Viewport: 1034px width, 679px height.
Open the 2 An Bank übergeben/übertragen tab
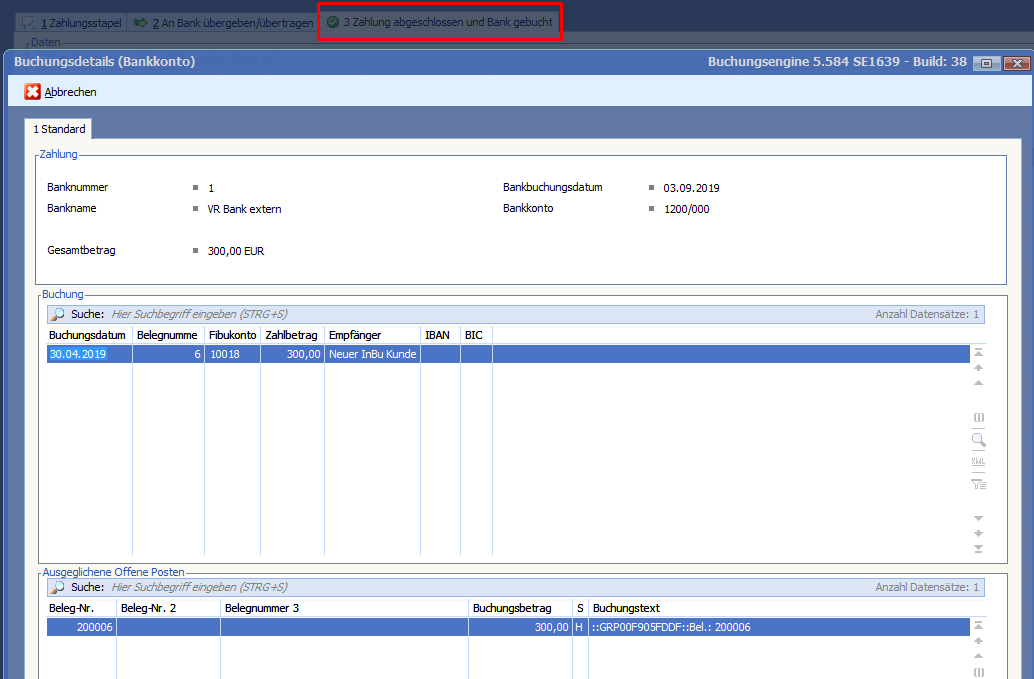(222, 22)
